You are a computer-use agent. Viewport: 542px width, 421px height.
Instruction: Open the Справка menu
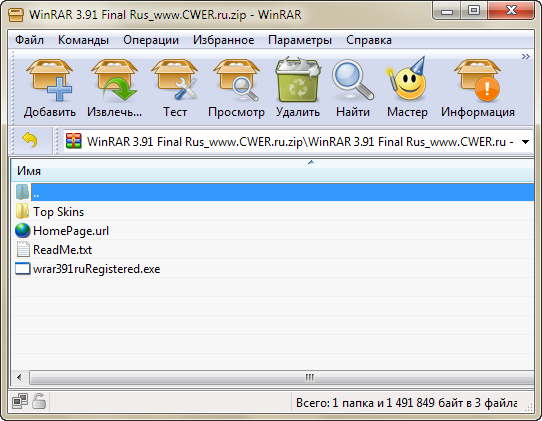click(369, 40)
